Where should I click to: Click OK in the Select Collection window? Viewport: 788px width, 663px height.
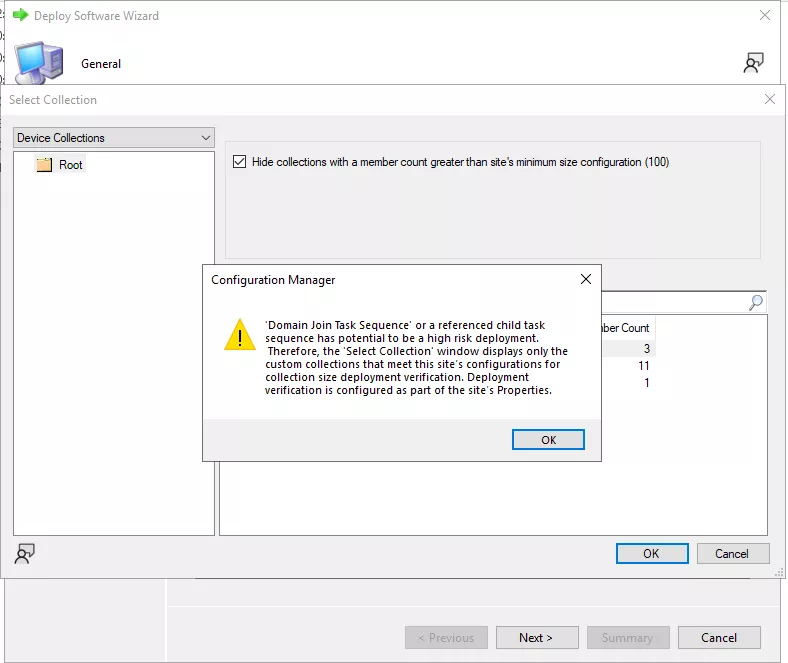[x=652, y=553]
